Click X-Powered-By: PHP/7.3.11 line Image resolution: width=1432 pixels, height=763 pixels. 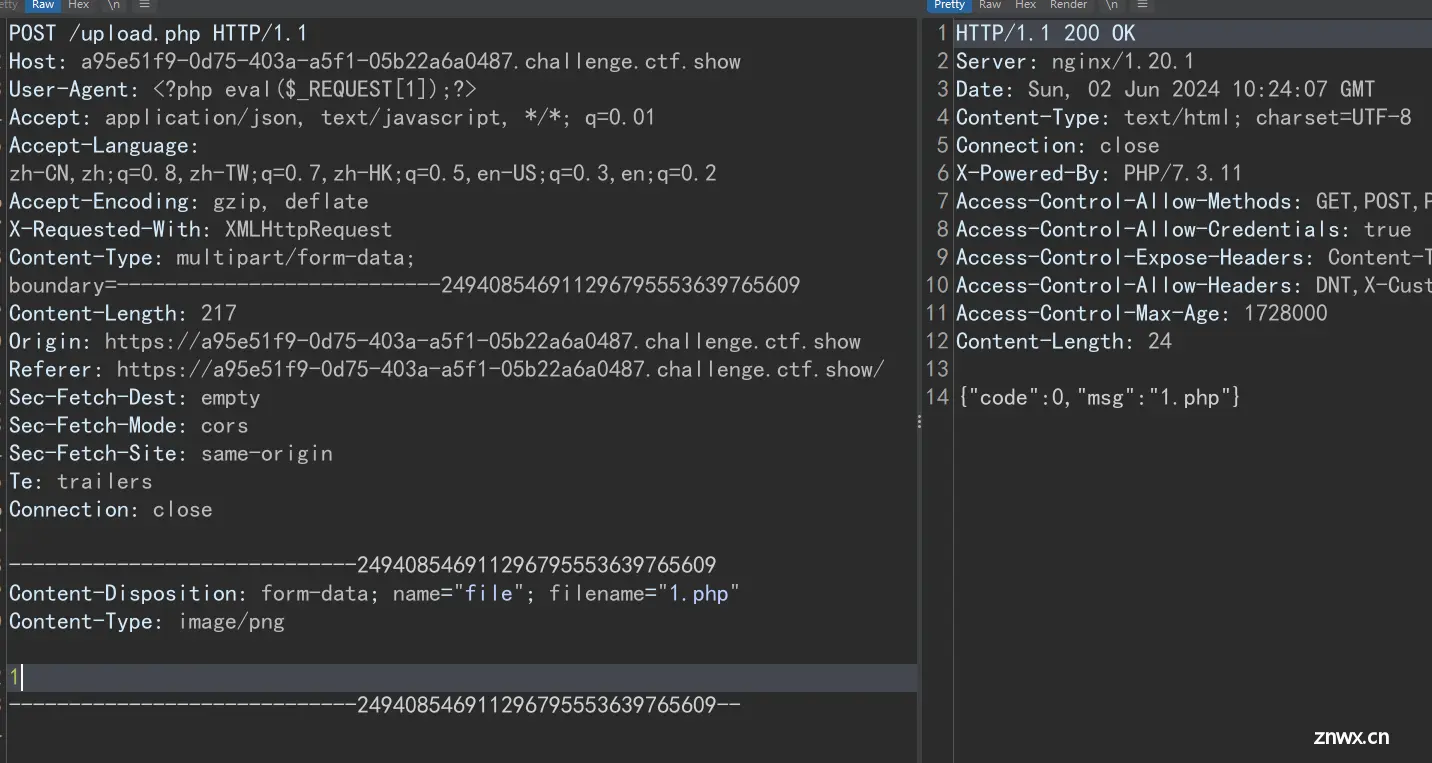coord(1100,173)
